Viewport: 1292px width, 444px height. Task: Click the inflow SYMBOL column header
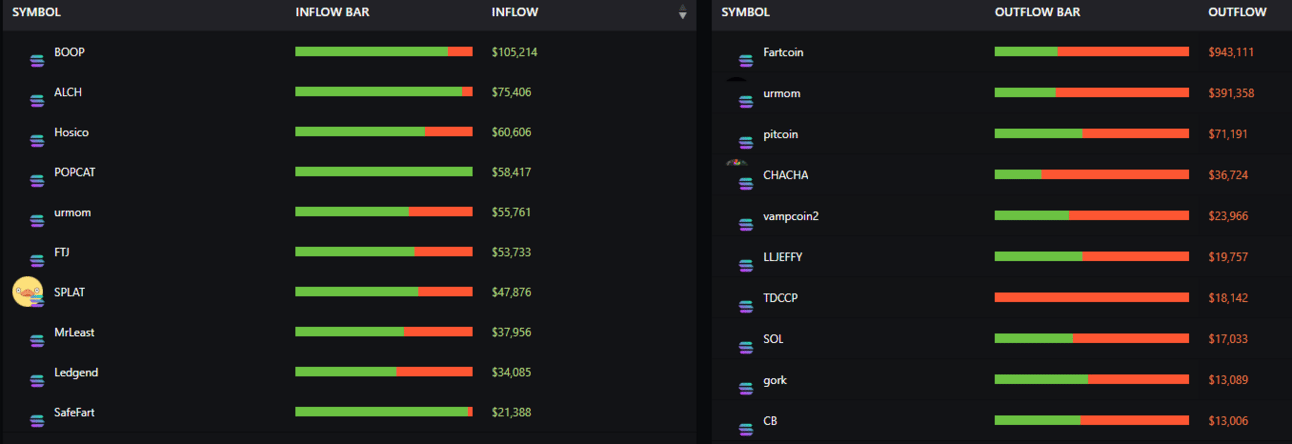36,13
